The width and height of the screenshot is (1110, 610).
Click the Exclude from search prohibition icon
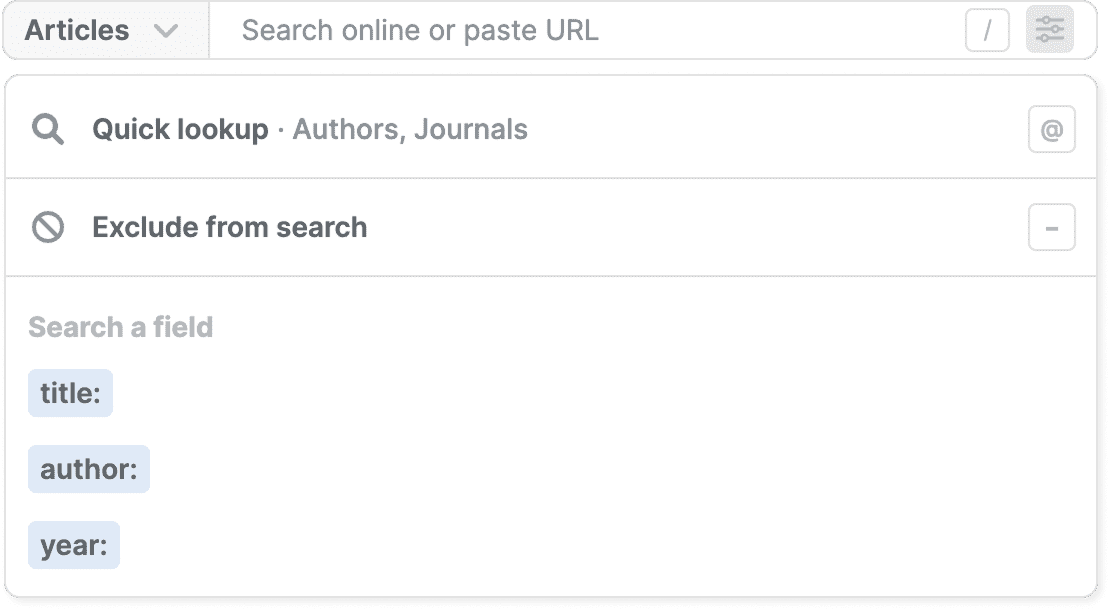[48, 228]
